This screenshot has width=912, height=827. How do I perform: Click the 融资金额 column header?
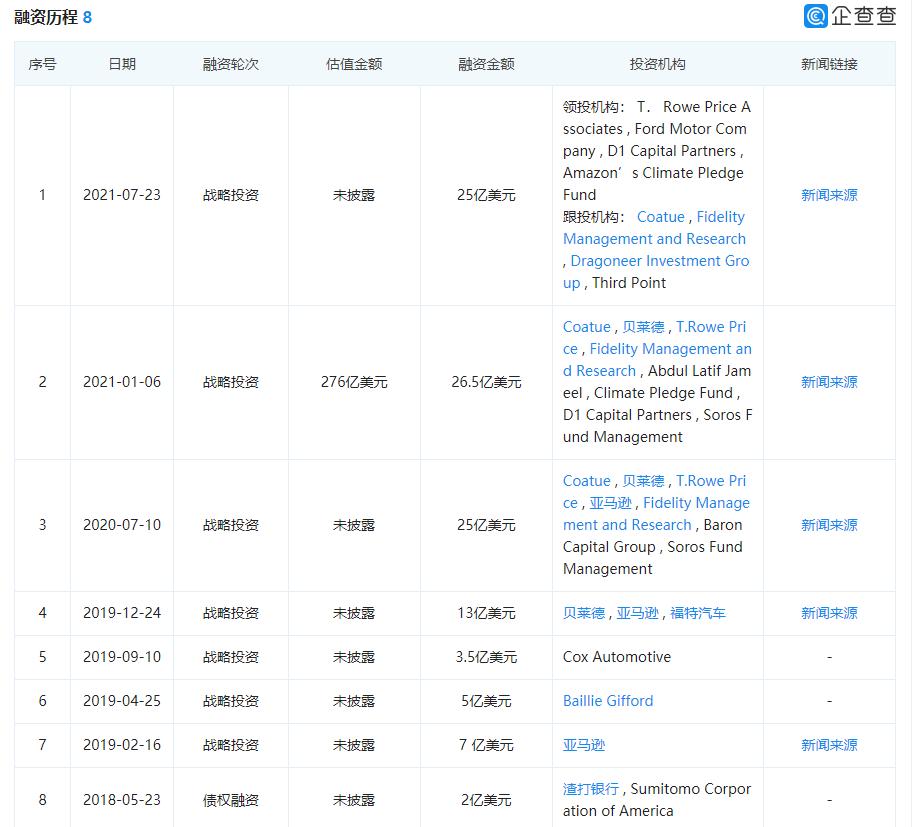click(x=486, y=65)
